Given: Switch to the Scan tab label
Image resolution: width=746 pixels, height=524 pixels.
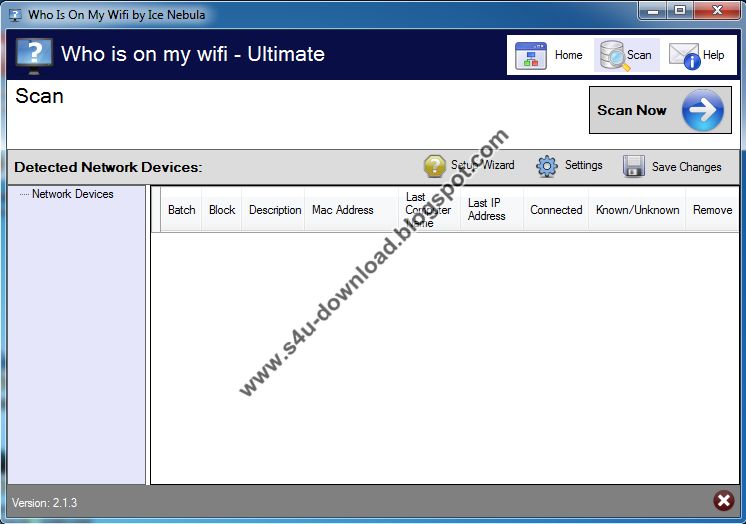Looking at the screenshot, I should click(x=639, y=55).
